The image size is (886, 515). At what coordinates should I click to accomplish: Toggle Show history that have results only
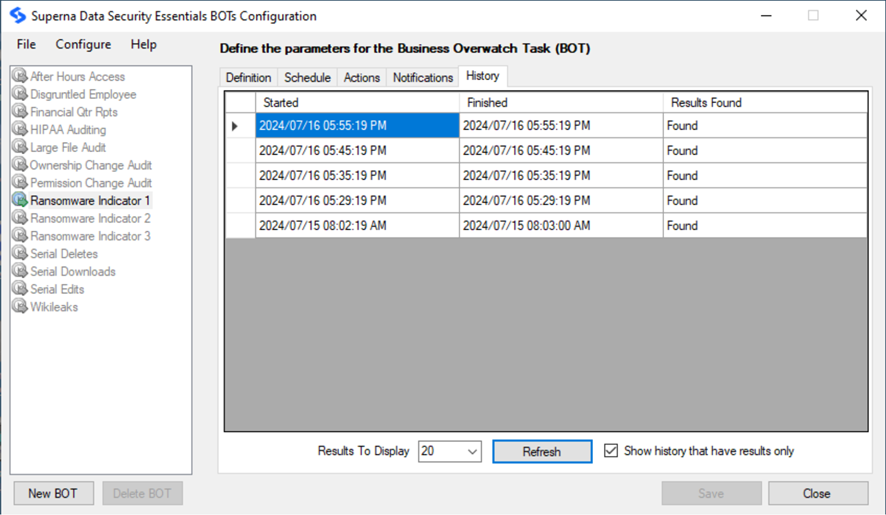pyautogui.click(x=611, y=451)
